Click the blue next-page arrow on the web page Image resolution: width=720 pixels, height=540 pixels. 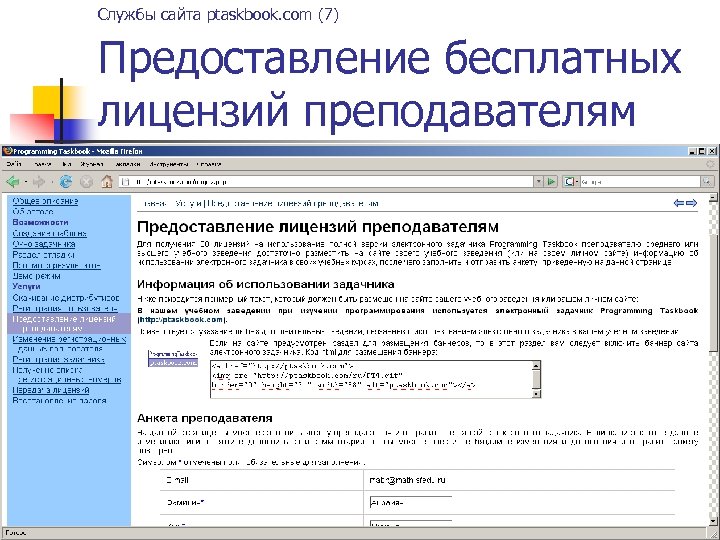[692, 203]
